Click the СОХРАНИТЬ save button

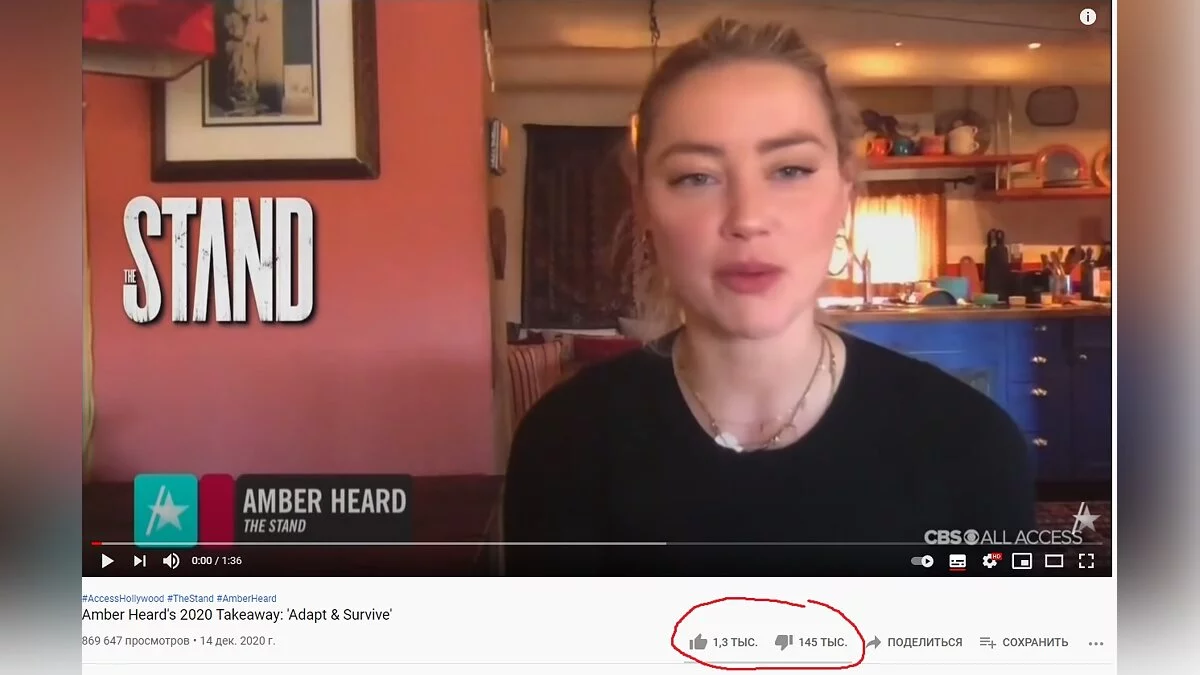[1024, 642]
